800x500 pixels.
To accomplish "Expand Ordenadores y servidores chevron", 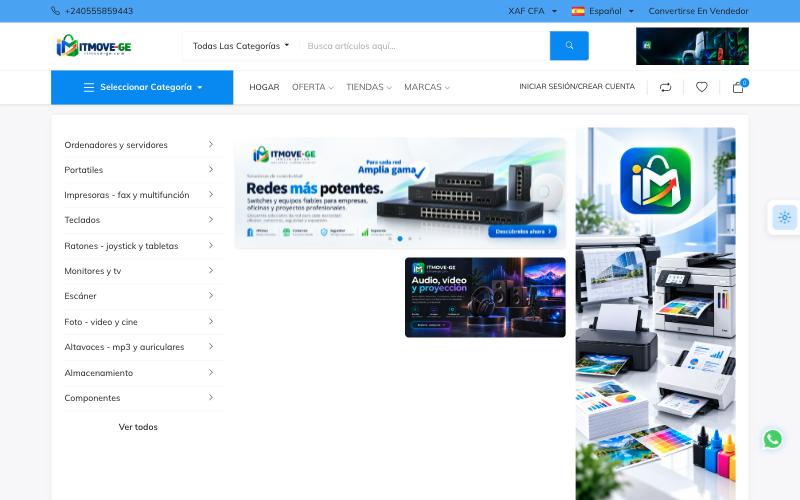I will [211, 145].
